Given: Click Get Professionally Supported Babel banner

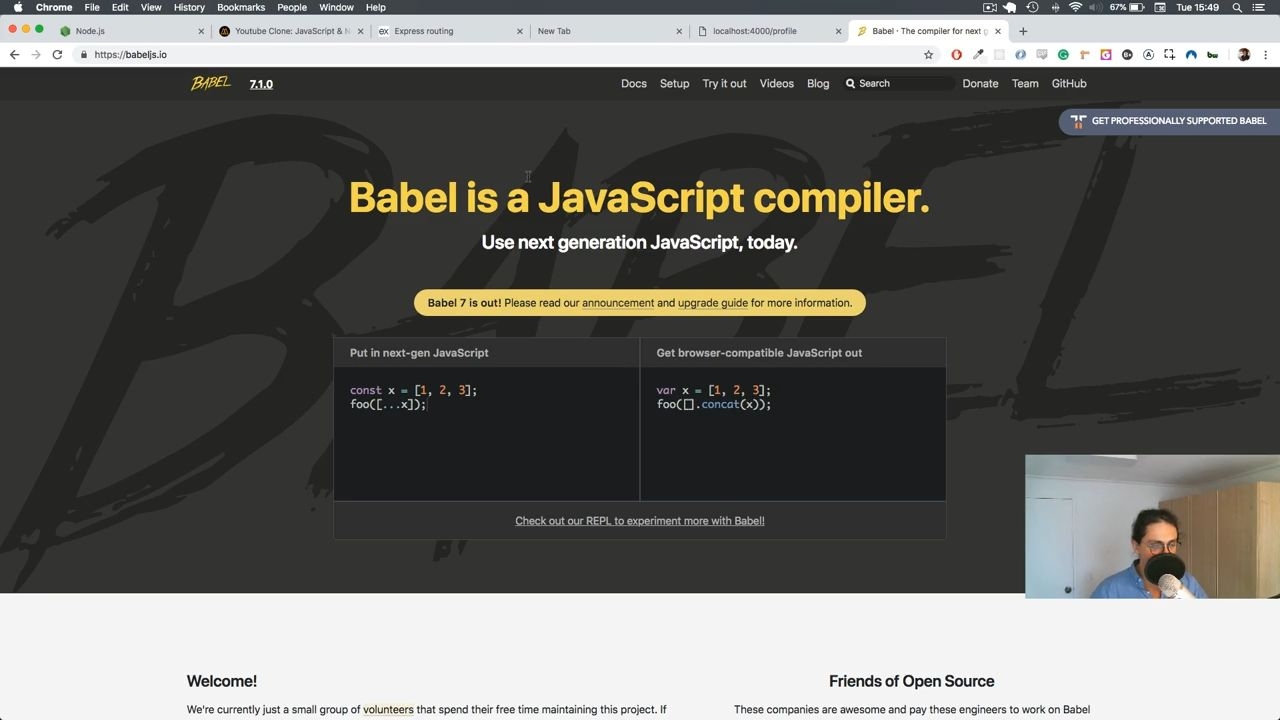Looking at the screenshot, I should [x=1170, y=121].
